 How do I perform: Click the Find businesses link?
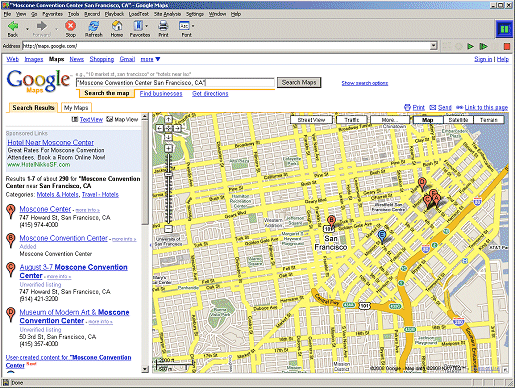click(161, 94)
